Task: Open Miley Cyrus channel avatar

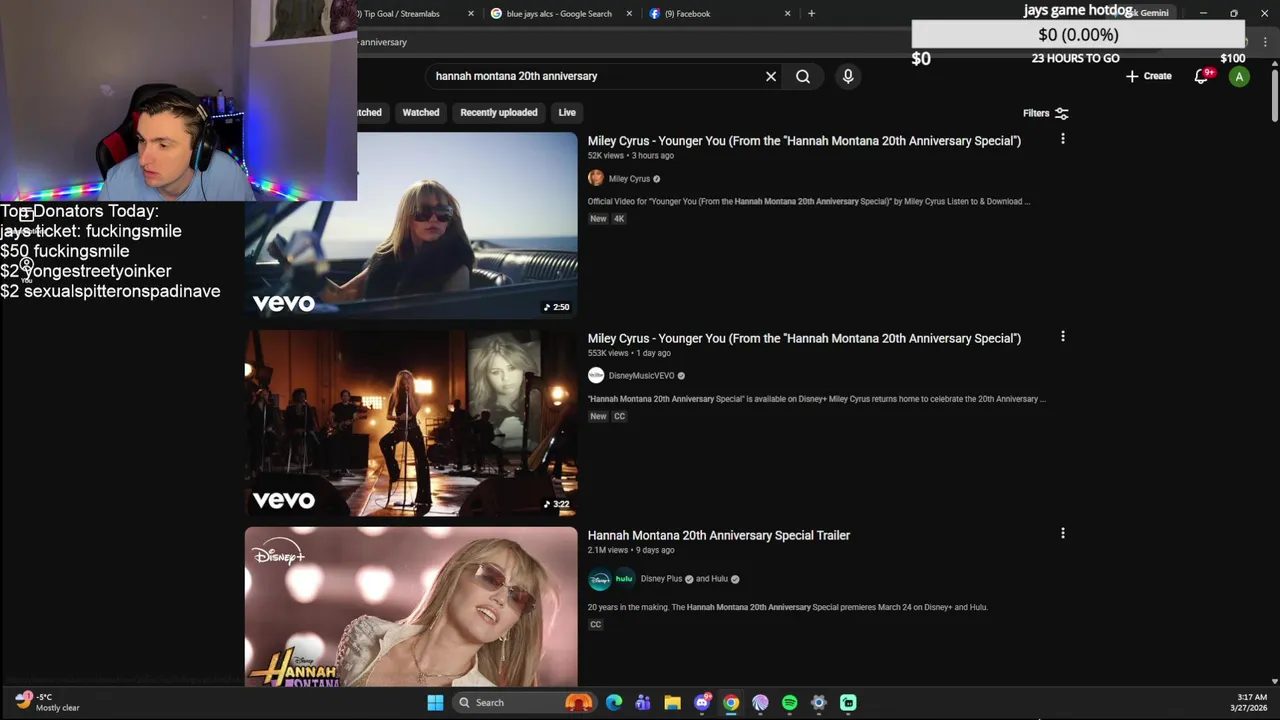Action: [x=596, y=178]
